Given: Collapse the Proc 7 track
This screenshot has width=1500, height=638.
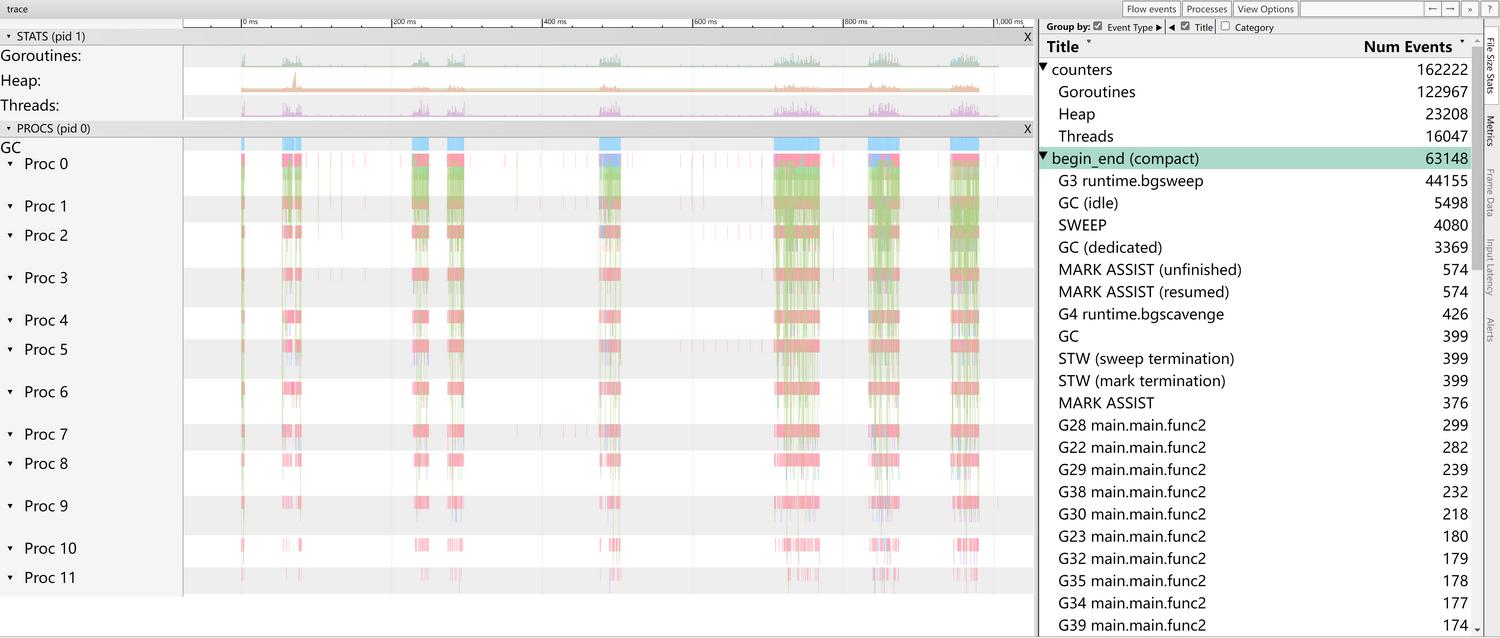Looking at the screenshot, I should pyautogui.click(x=10, y=434).
